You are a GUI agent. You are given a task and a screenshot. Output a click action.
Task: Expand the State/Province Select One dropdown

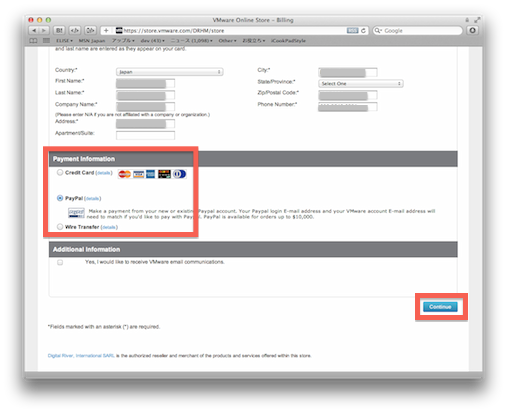click(x=361, y=83)
